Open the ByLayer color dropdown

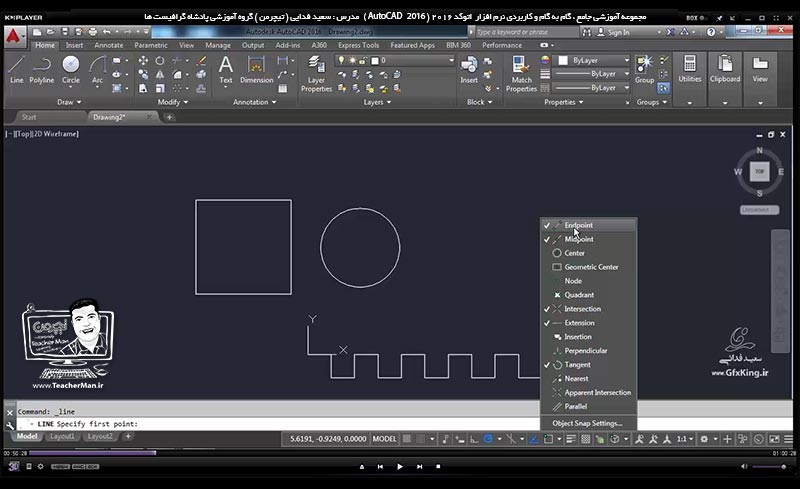(x=593, y=60)
